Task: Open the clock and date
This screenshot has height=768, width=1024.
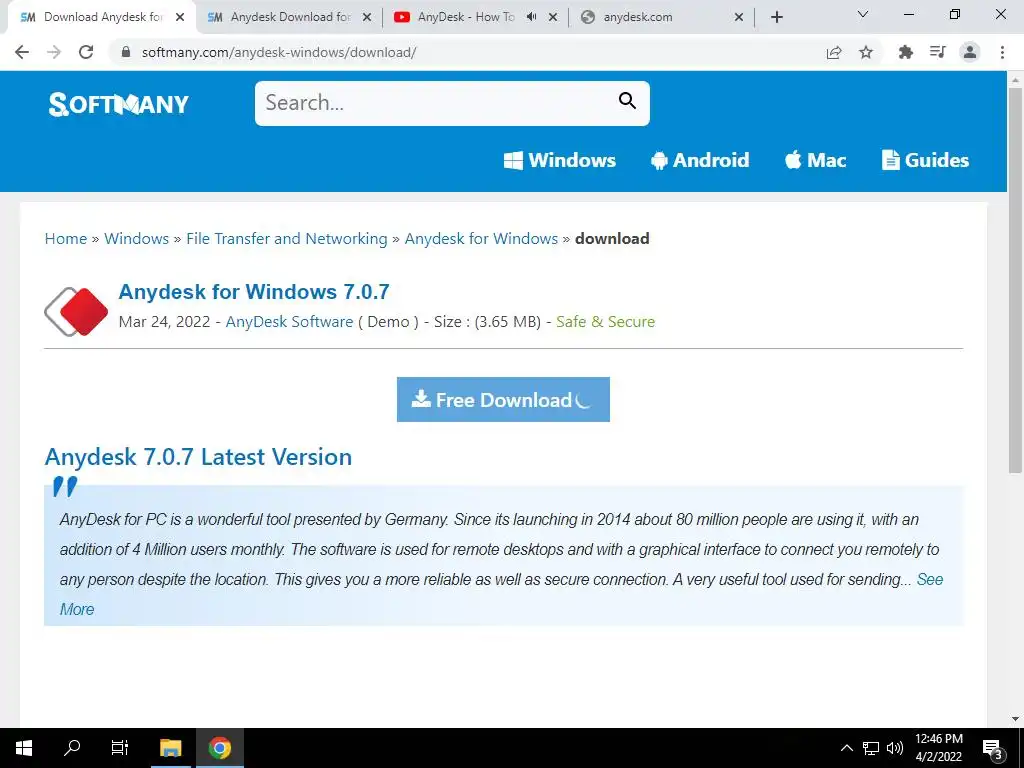Action: [x=939, y=748]
